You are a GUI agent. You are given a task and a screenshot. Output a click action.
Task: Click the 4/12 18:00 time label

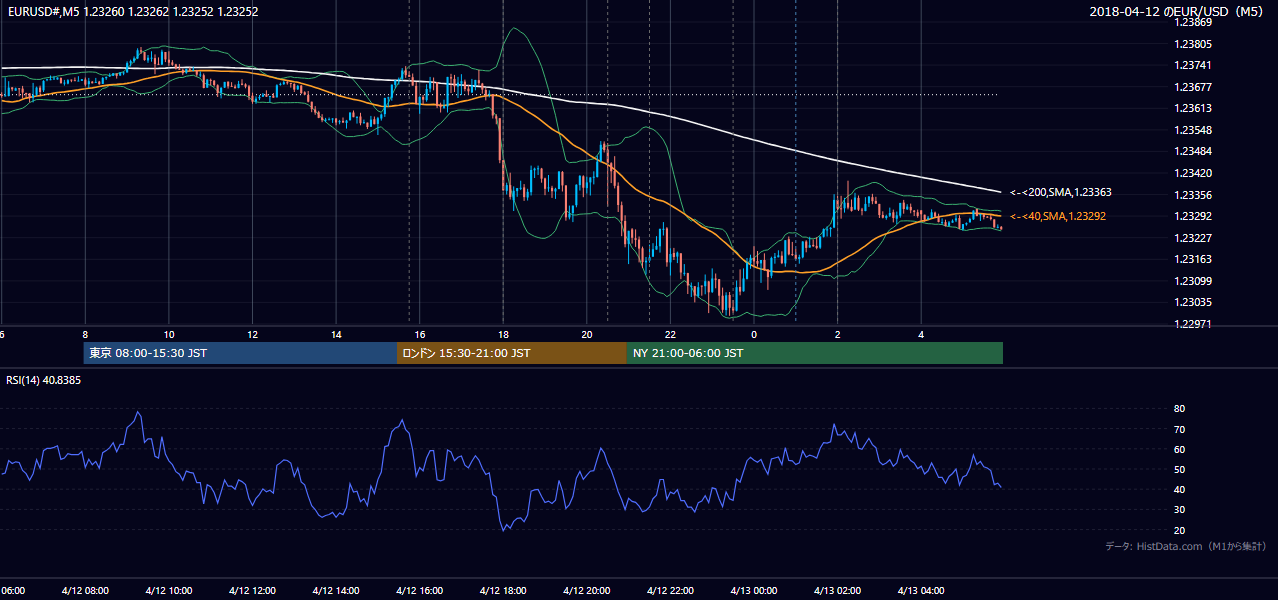click(503, 590)
